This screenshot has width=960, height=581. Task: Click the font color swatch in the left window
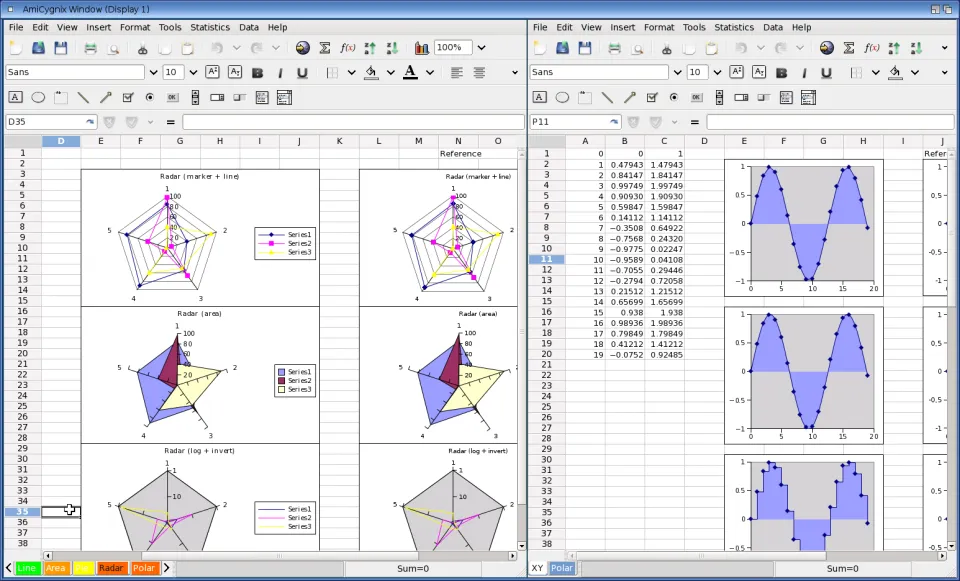(x=409, y=72)
